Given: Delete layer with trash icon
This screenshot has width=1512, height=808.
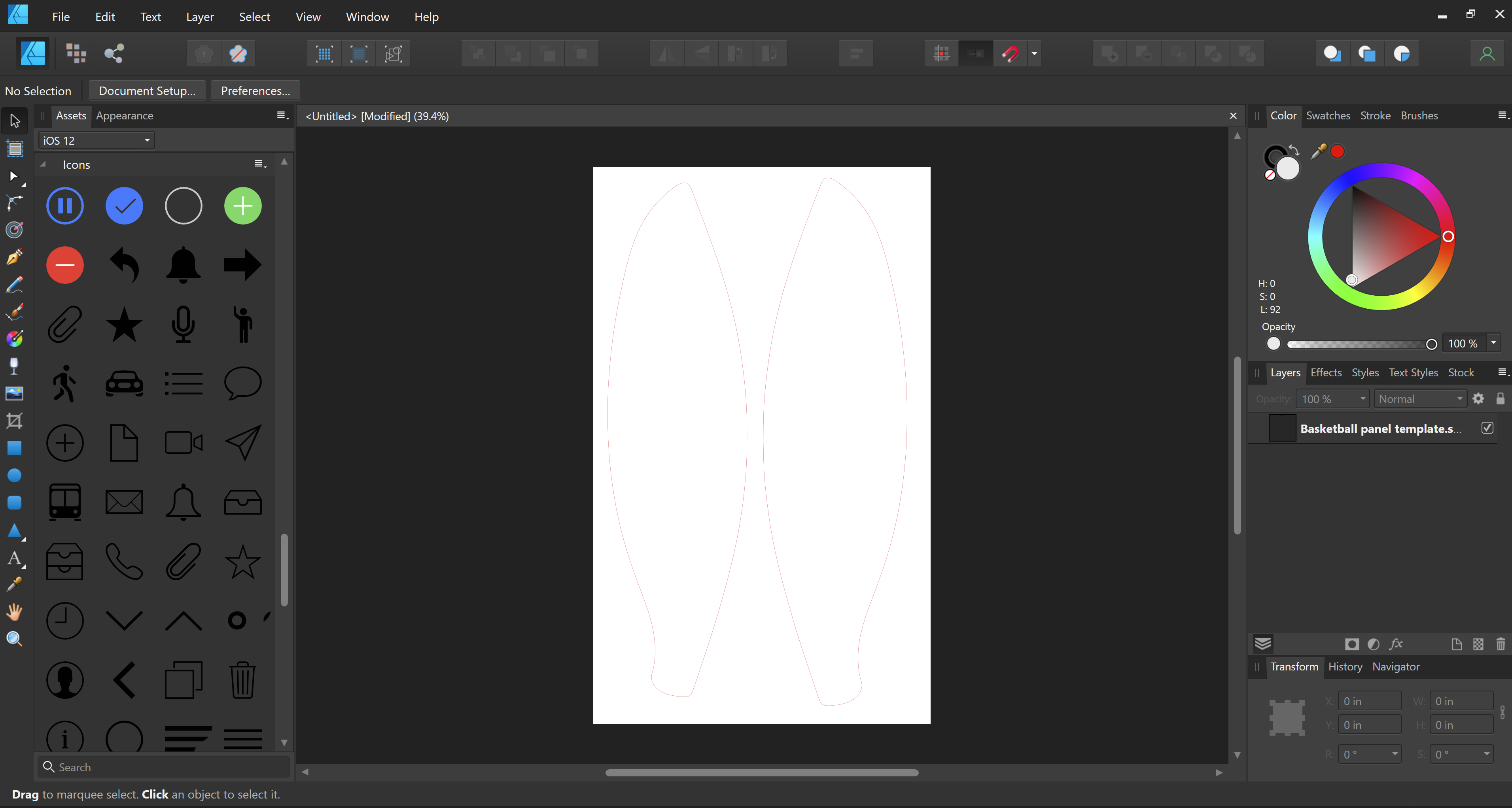Looking at the screenshot, I should pyautogui.click(x=1500, y=644).
